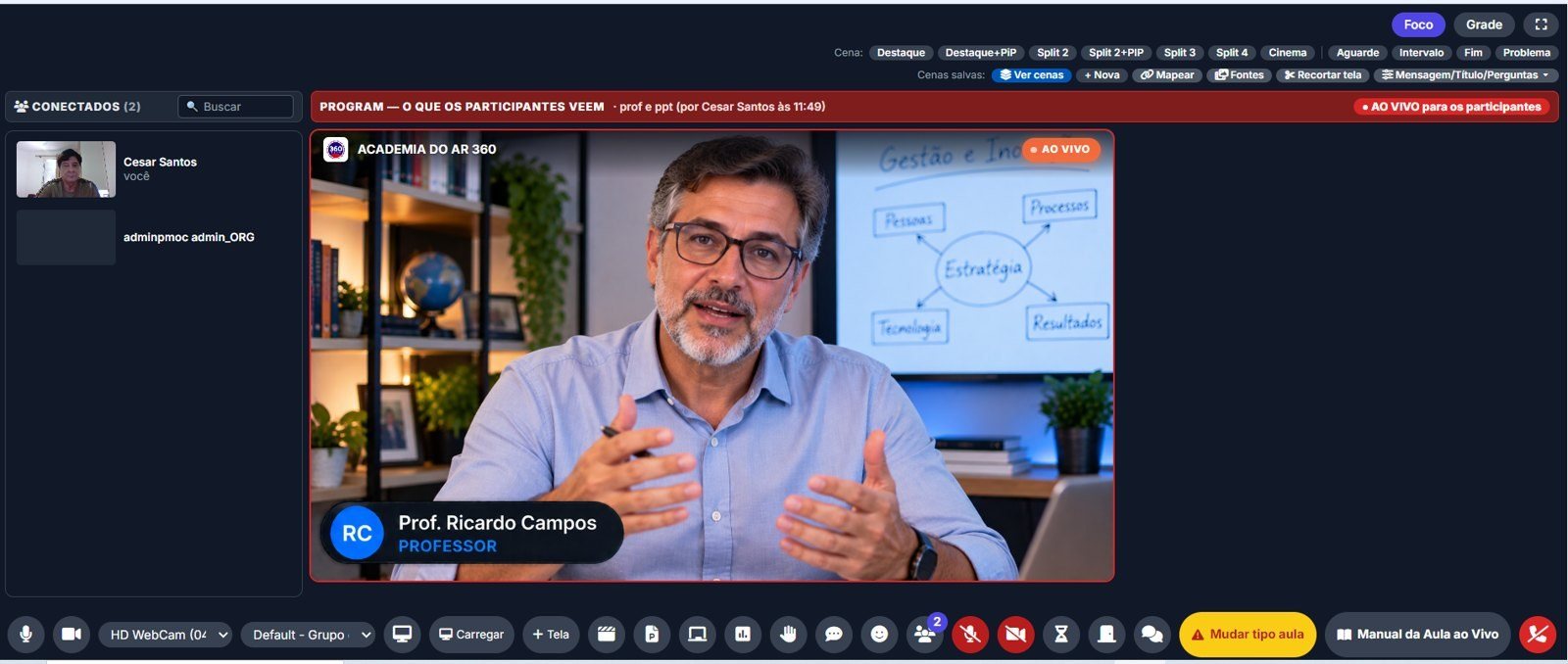
Task: Click the laptop whiteboard icon
Action: point(697,635)
